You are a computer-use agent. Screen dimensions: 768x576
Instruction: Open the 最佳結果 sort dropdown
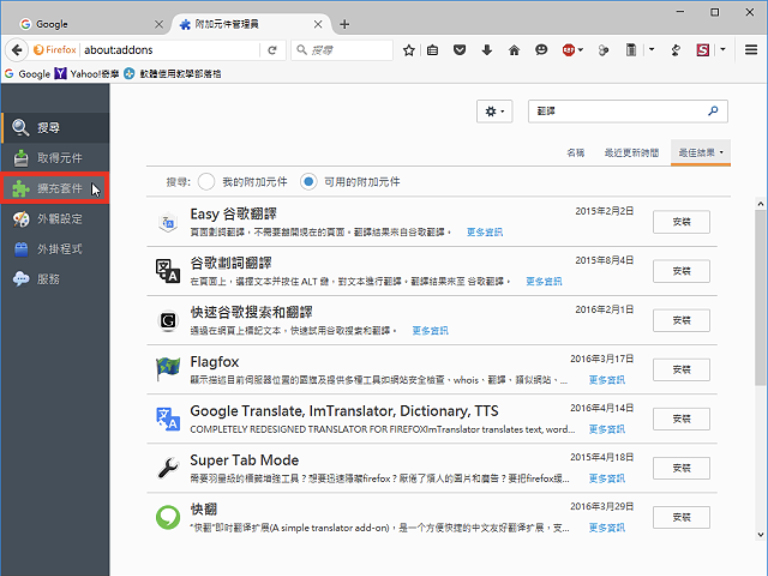click(x=700, y=153)
